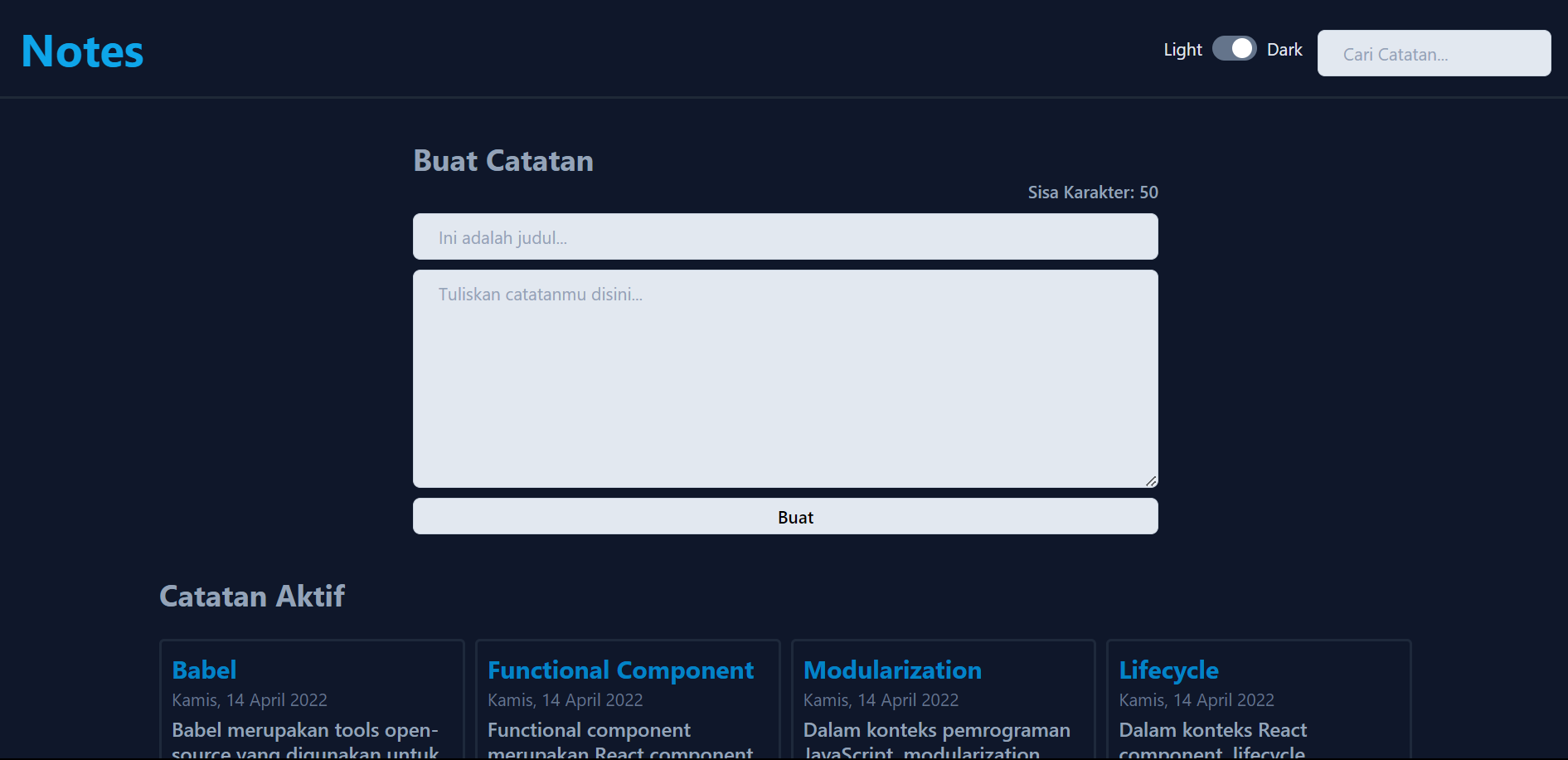
Task: Click the Dark label beside the switch
Action: click(x=1284, y=50)
